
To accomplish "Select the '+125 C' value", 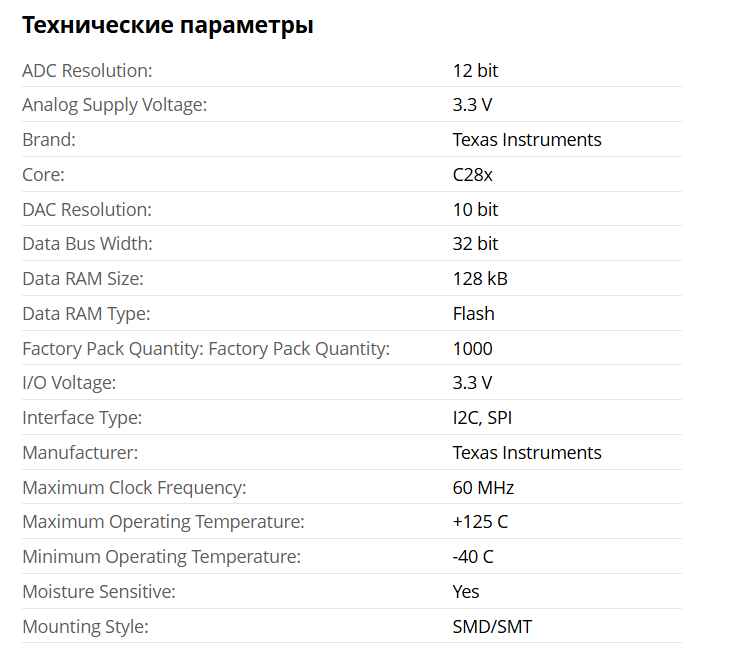I will click(480, 522).
